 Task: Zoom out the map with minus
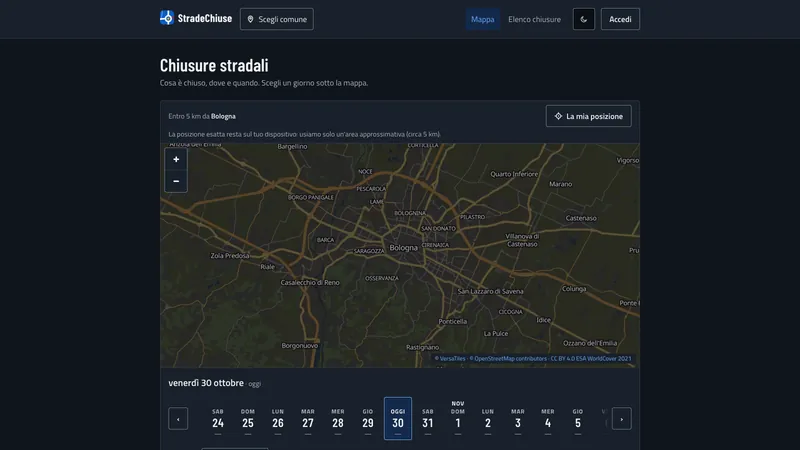[176, 181]
